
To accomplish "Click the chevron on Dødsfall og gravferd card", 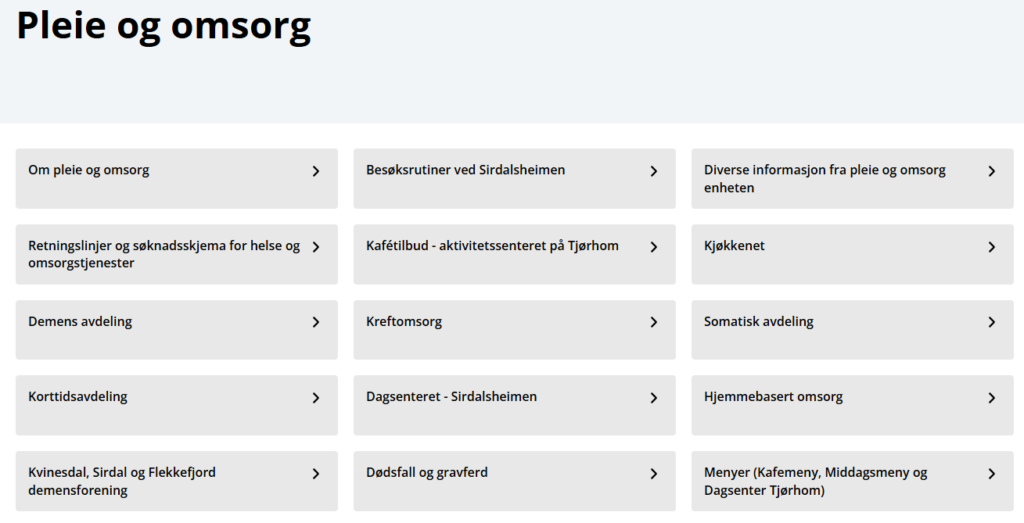I will click(x=654, y=474).
